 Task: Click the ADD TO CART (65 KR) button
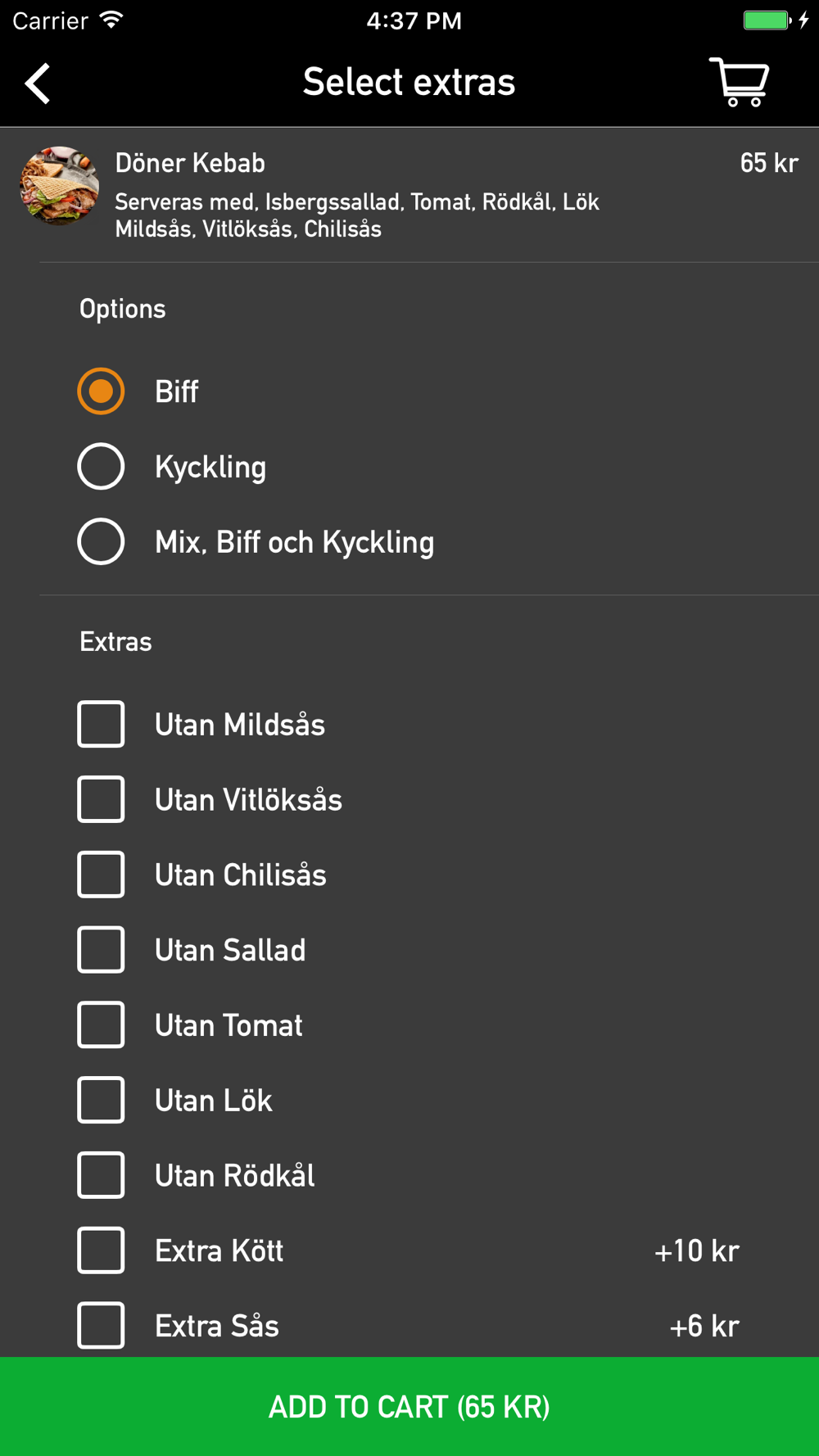pos(409,1406)
